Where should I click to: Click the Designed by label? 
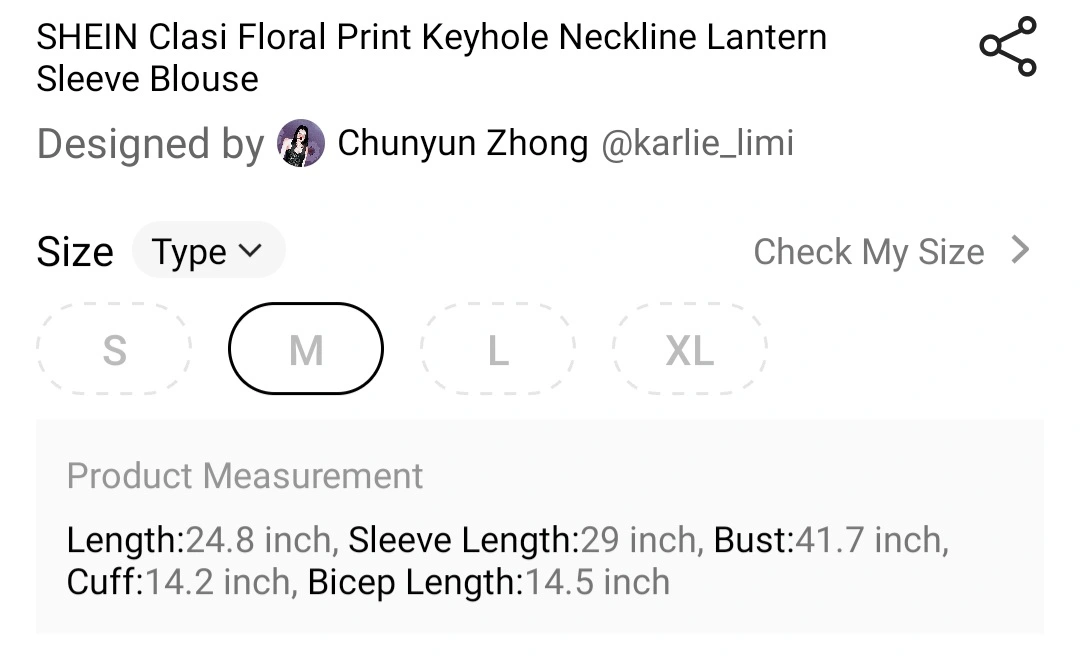[150, 144]
